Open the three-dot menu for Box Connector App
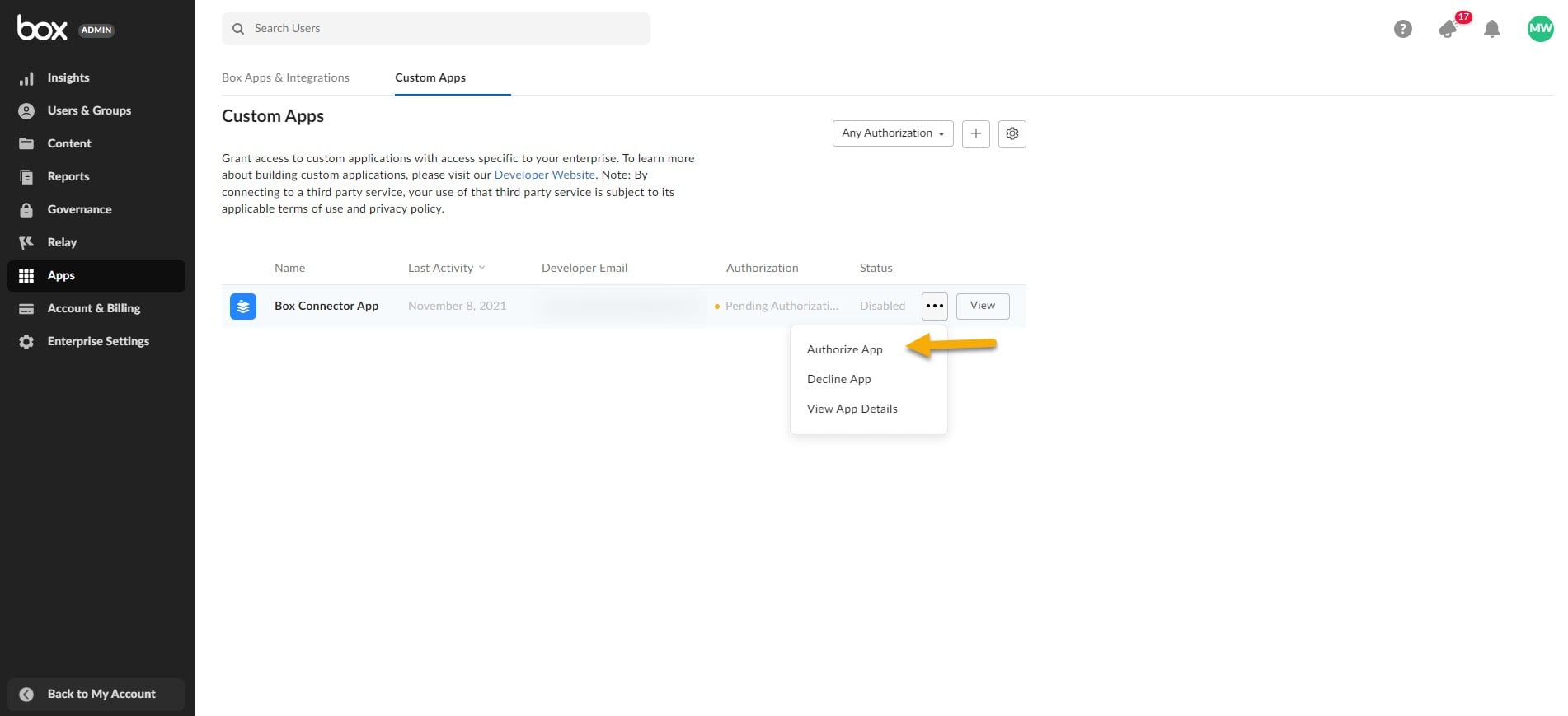Image resolution: width=1568 pixels, height=716 pixels. click(934, 306)
